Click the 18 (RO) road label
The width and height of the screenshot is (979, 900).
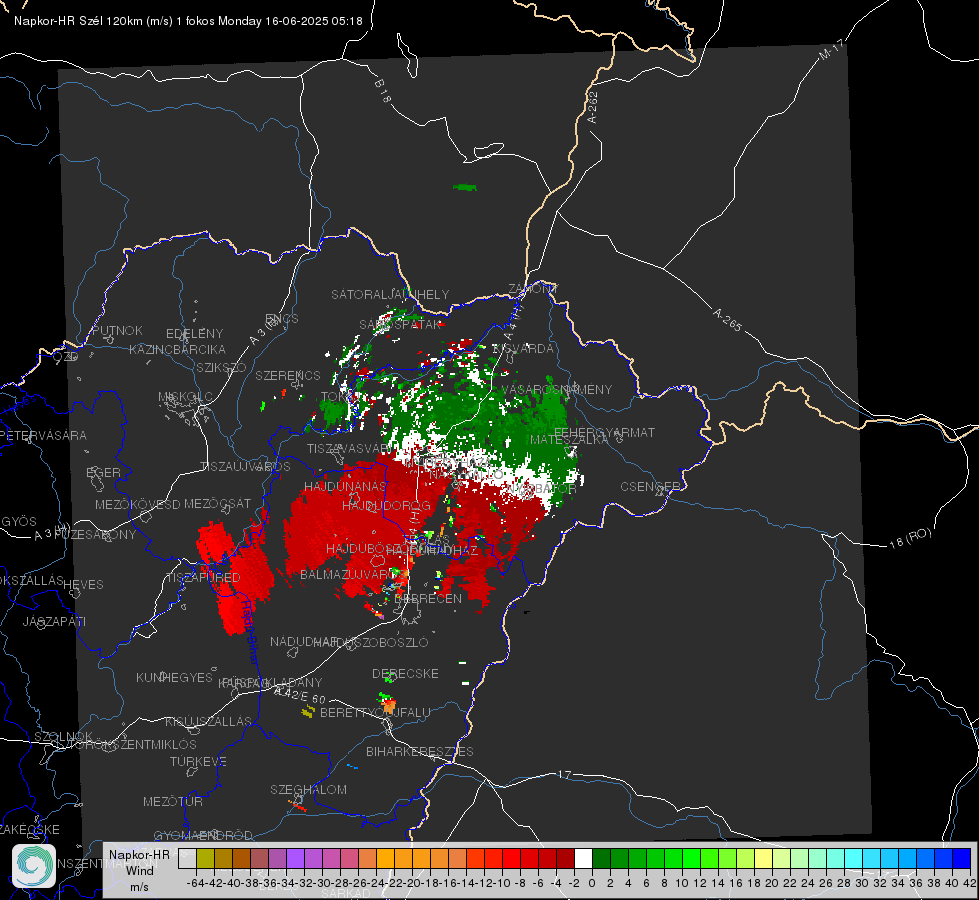click(910, 538)
